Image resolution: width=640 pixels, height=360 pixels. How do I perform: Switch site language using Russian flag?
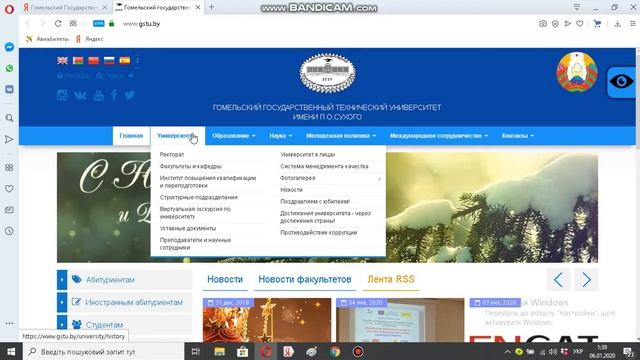[x=109, y=60]
